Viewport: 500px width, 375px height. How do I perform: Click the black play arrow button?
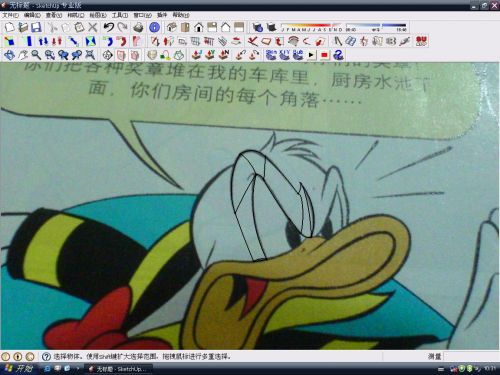coord(311,55)
